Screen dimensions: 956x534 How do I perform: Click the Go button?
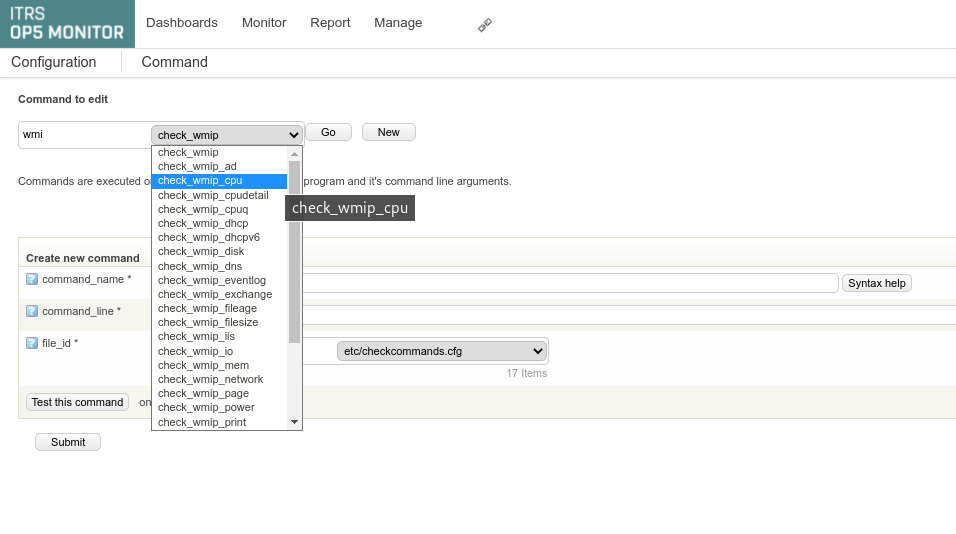click(x=328, y=132)
